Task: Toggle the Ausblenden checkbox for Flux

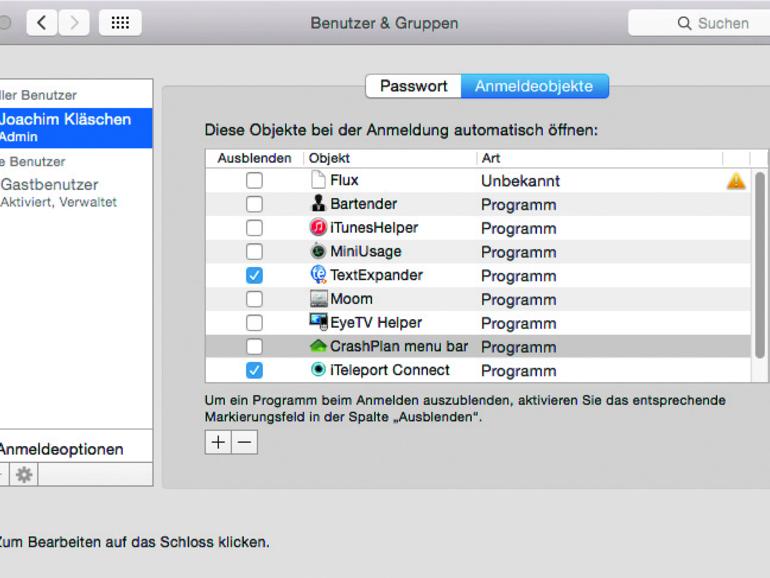Action: click(x=254, y=180)
